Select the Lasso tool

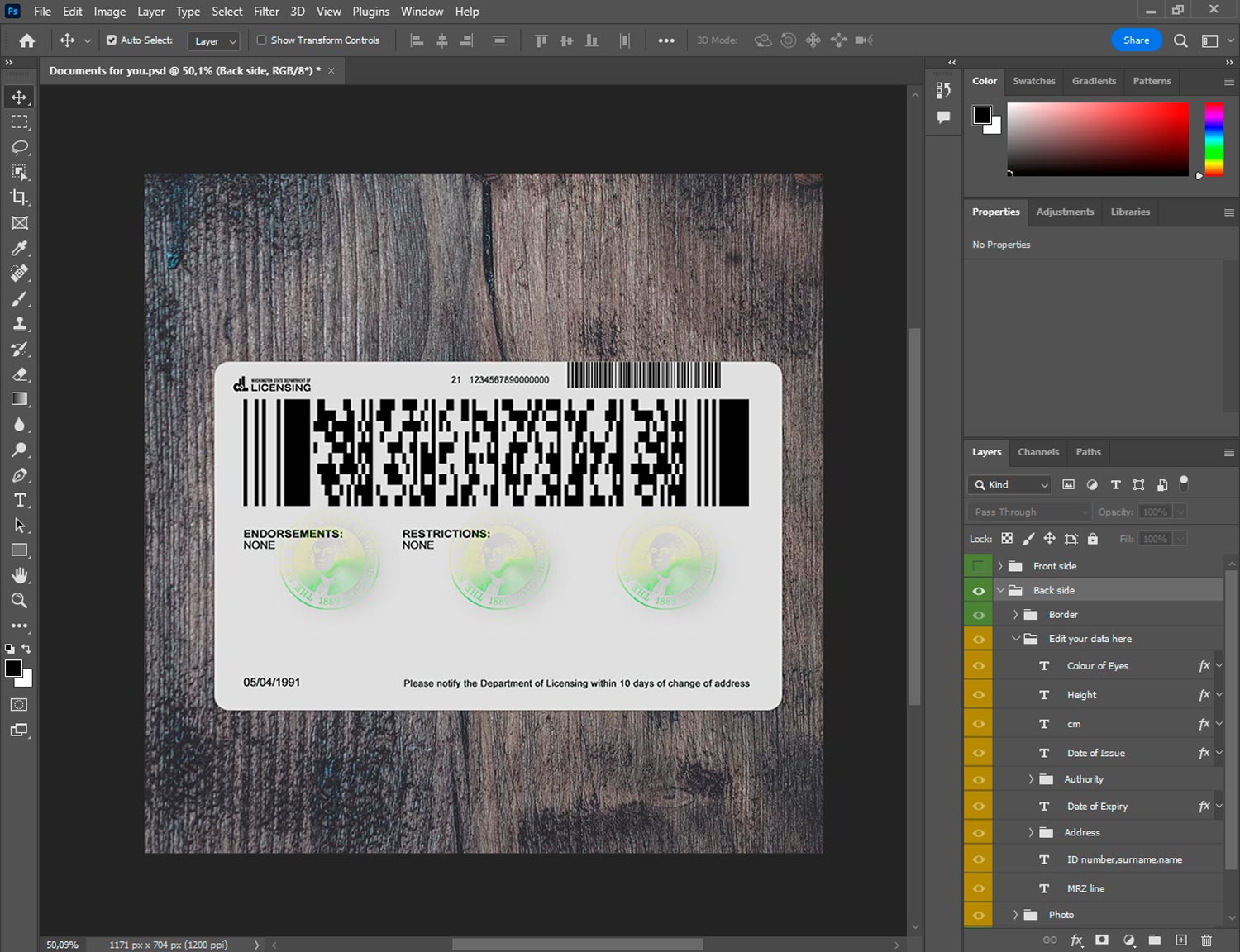pos(19,147)
